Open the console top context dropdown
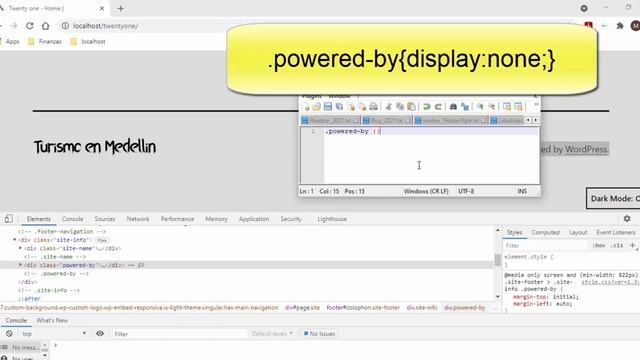 click(54, 333)
